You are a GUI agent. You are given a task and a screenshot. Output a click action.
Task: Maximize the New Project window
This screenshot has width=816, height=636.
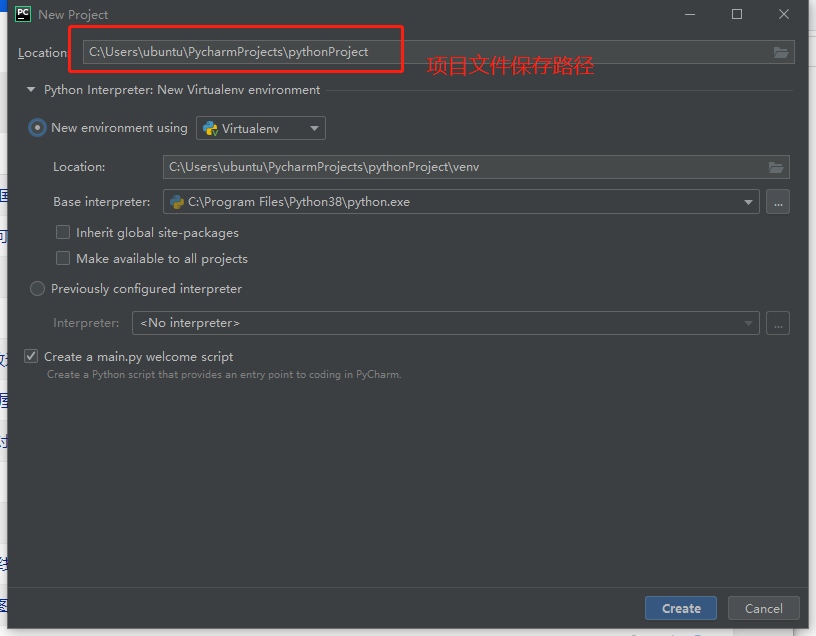737,14
